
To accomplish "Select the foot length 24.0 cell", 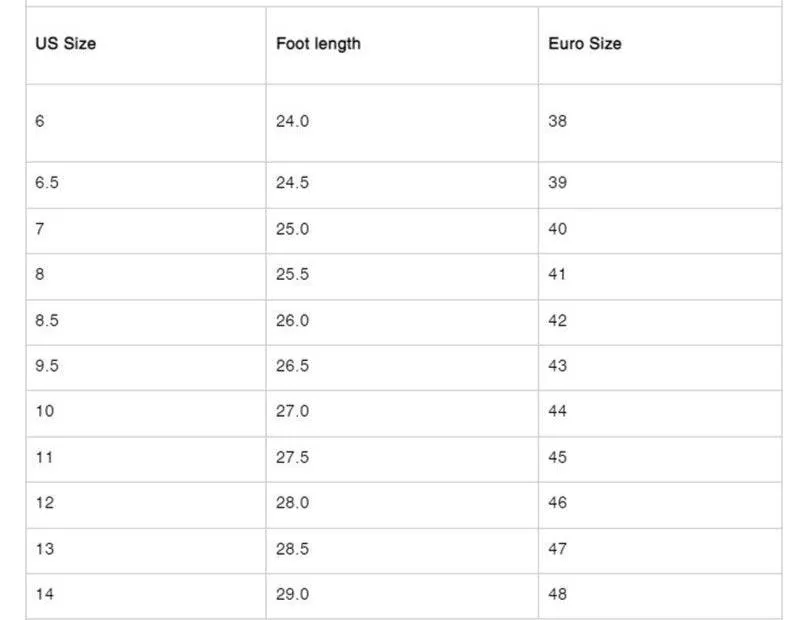I will (x=402, y=123).
